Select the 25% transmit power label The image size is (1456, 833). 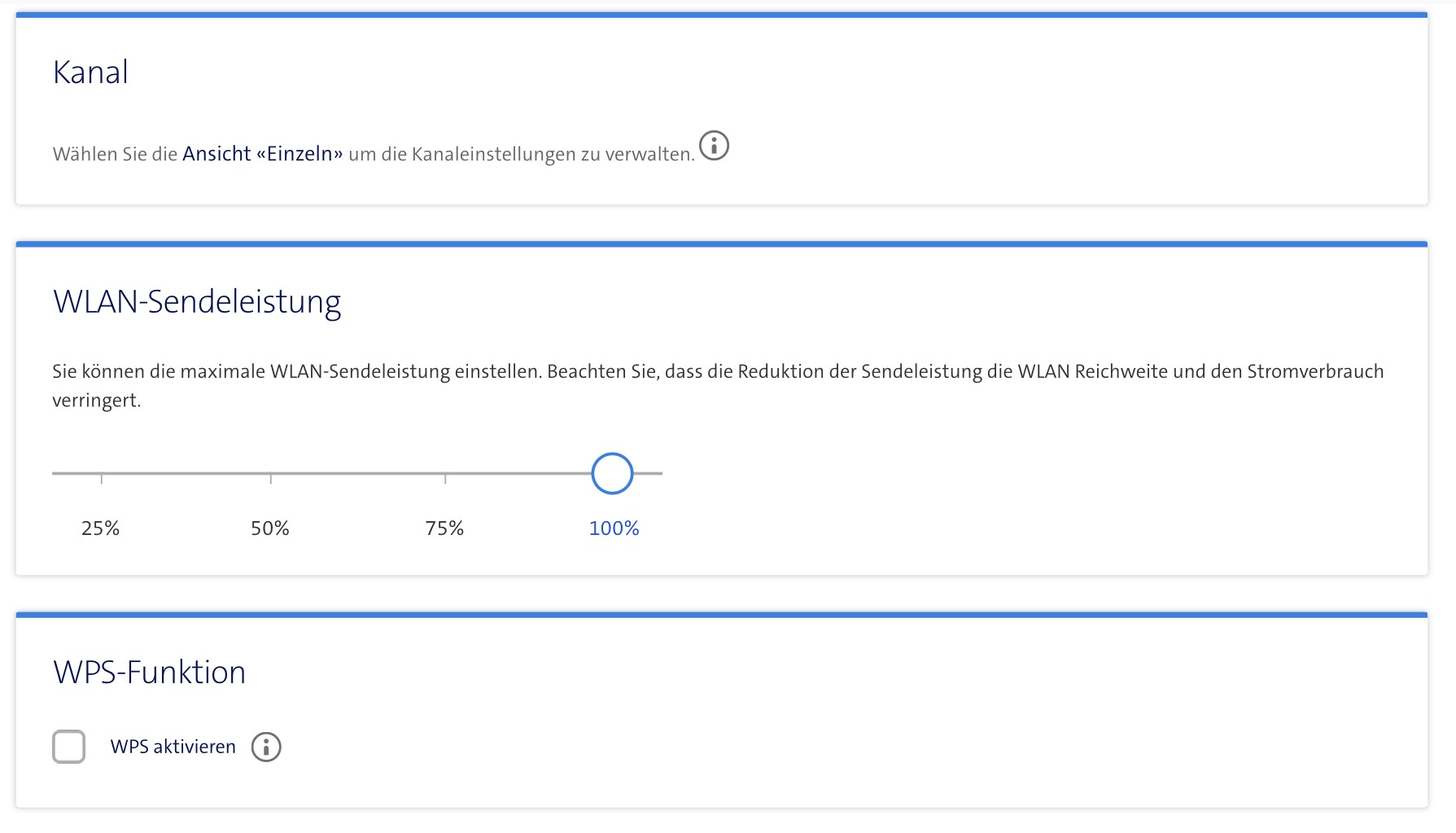click(100, 528)
